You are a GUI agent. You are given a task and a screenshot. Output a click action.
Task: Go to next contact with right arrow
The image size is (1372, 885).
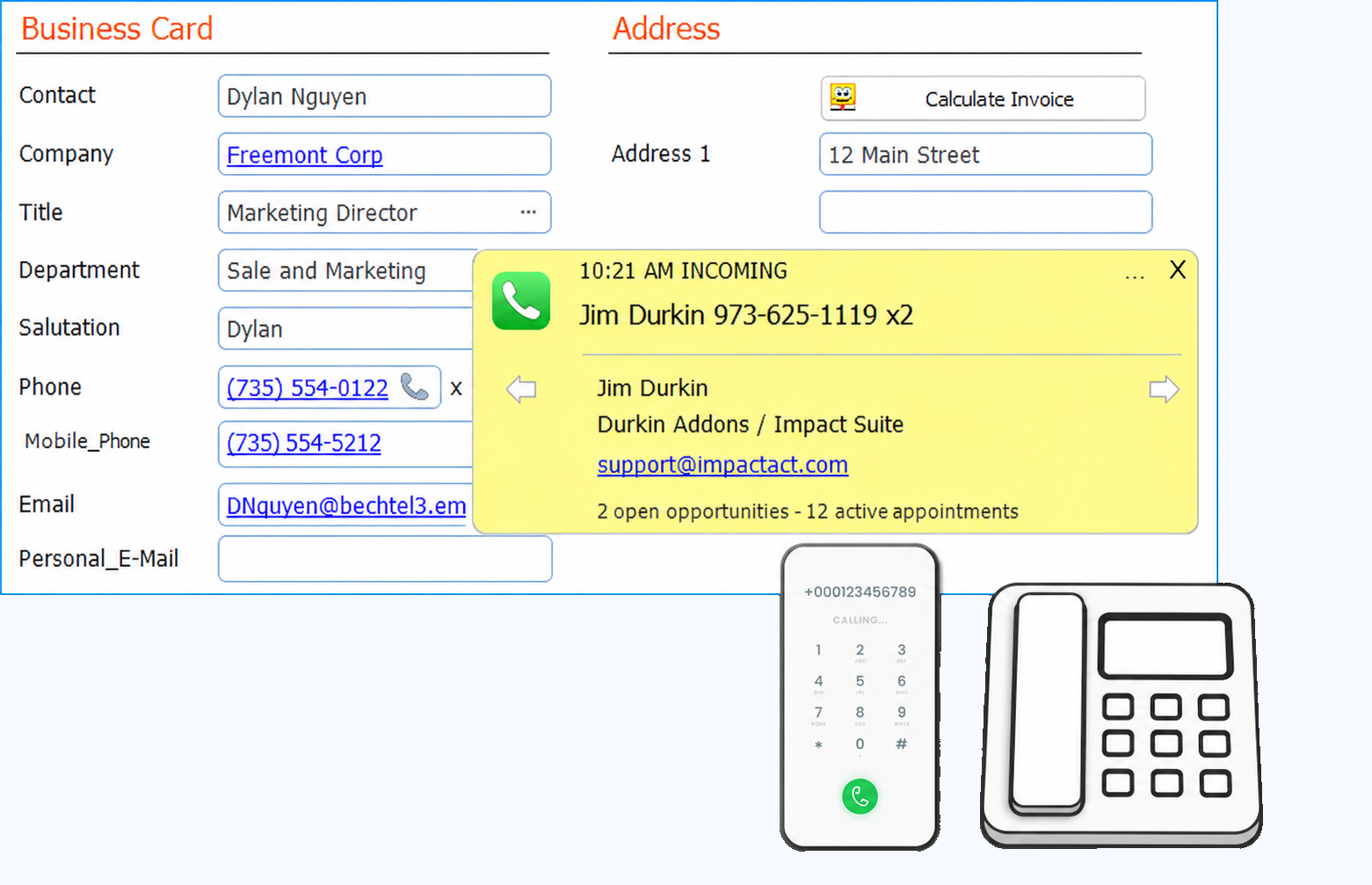pyautogui.click(x=1164, y=388)
